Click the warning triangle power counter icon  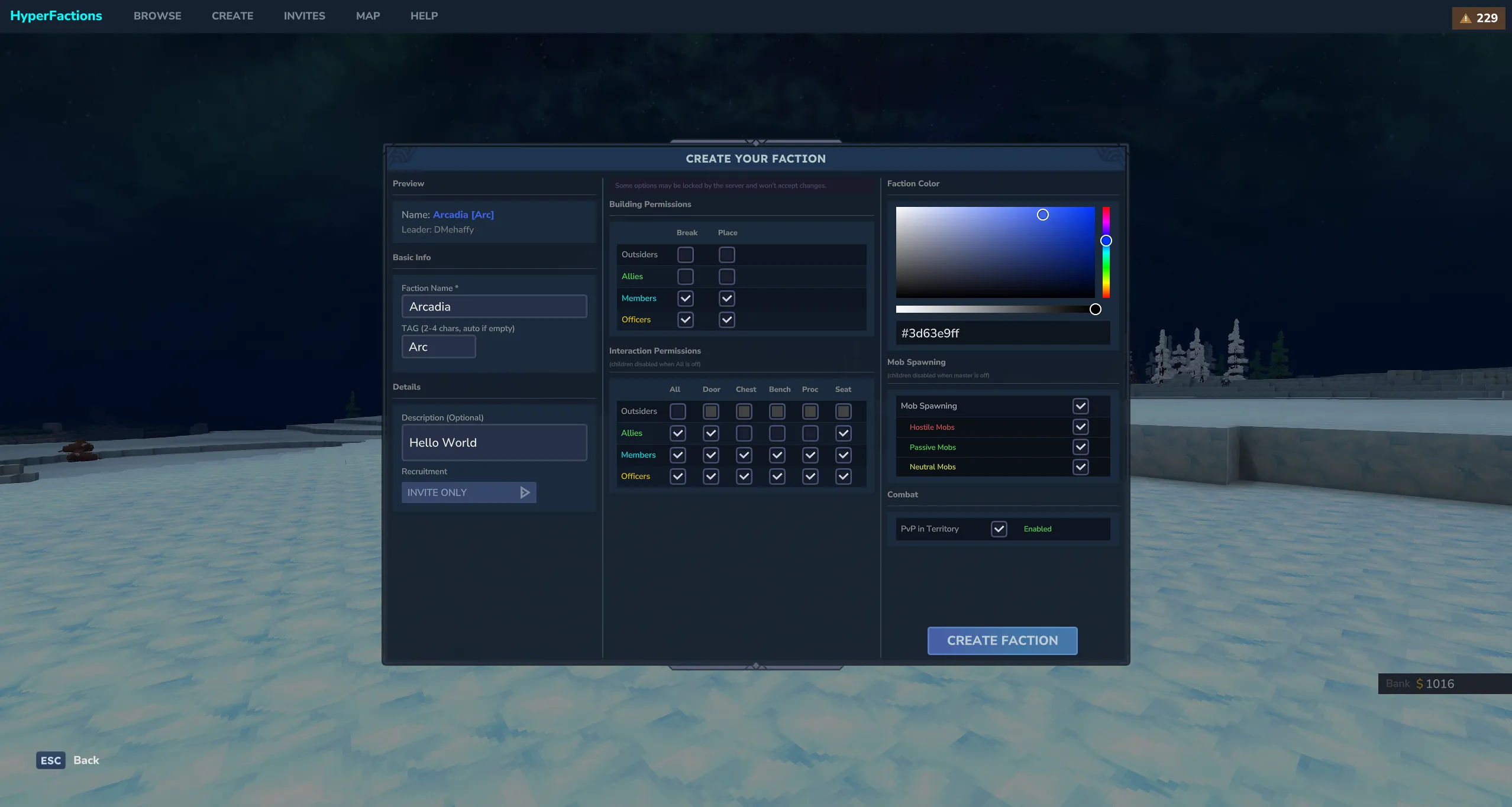[x=1465, y=18]
